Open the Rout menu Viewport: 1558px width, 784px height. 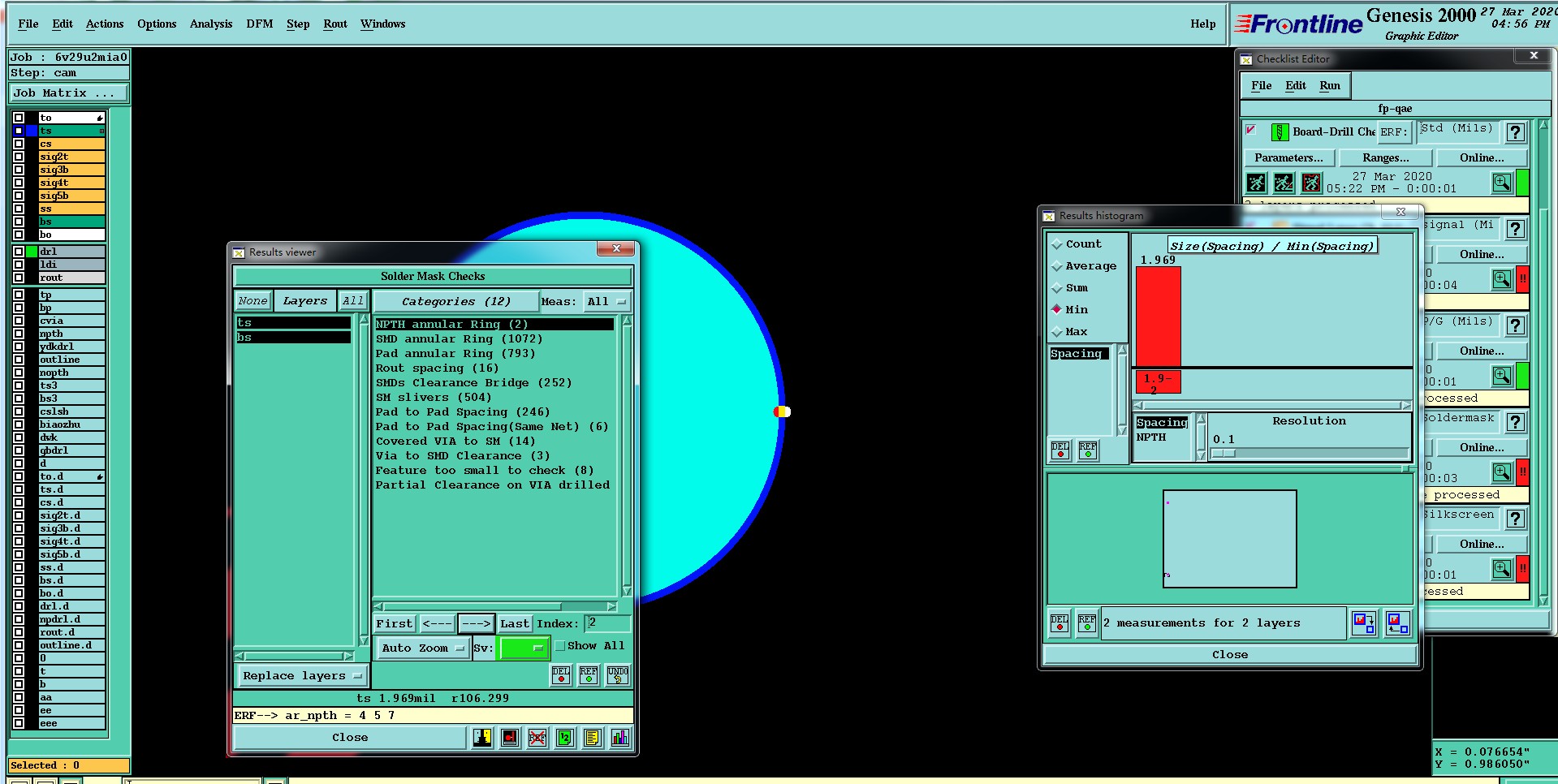pos(335,24)
